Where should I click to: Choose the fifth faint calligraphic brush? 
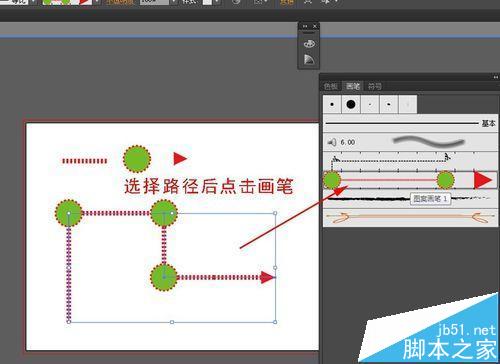407,104
